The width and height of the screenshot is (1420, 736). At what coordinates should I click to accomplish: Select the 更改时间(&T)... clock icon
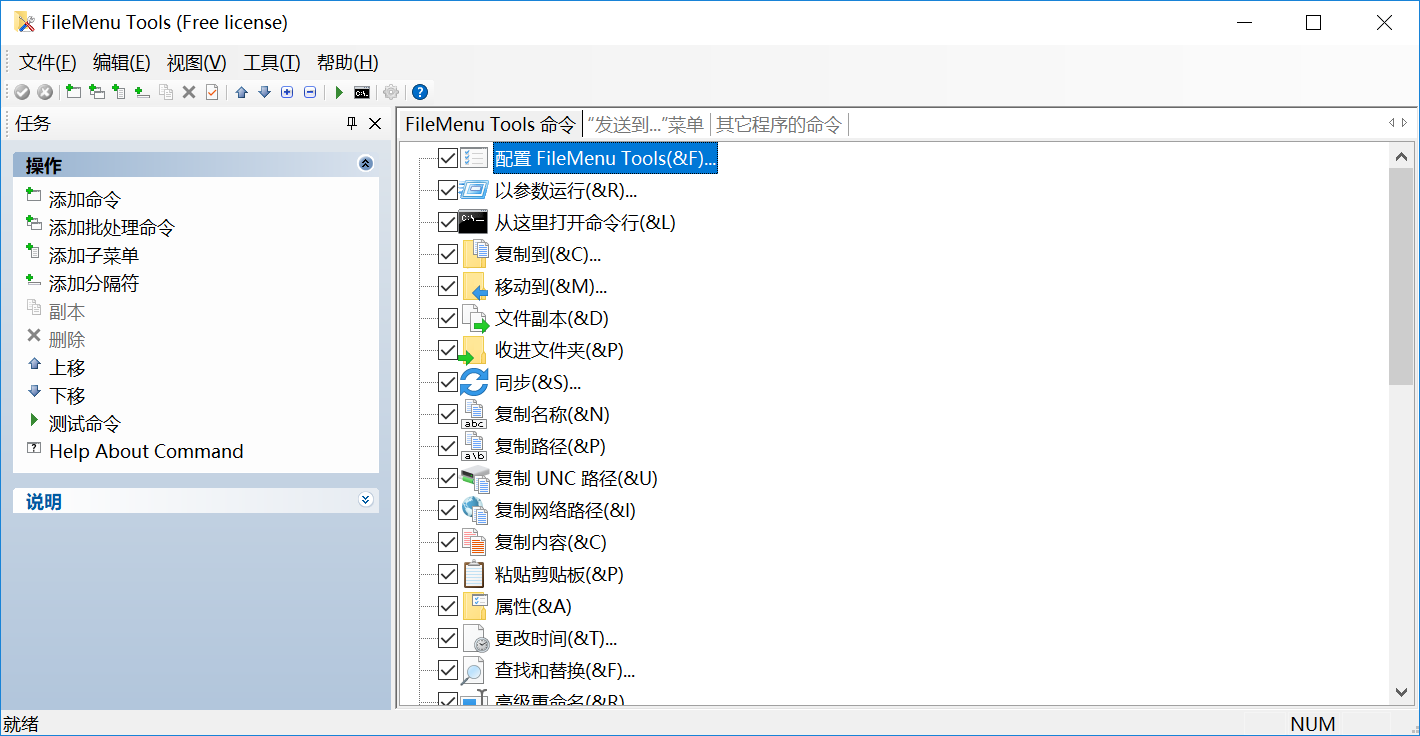[x=474, y=638]
